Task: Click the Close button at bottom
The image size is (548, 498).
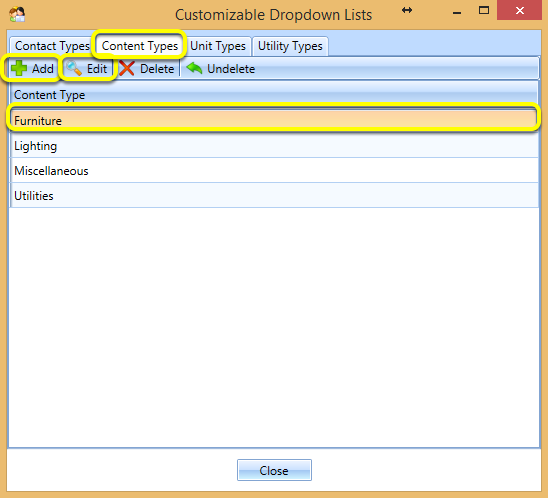Action: pyautogui.click(x=274, y=470)
